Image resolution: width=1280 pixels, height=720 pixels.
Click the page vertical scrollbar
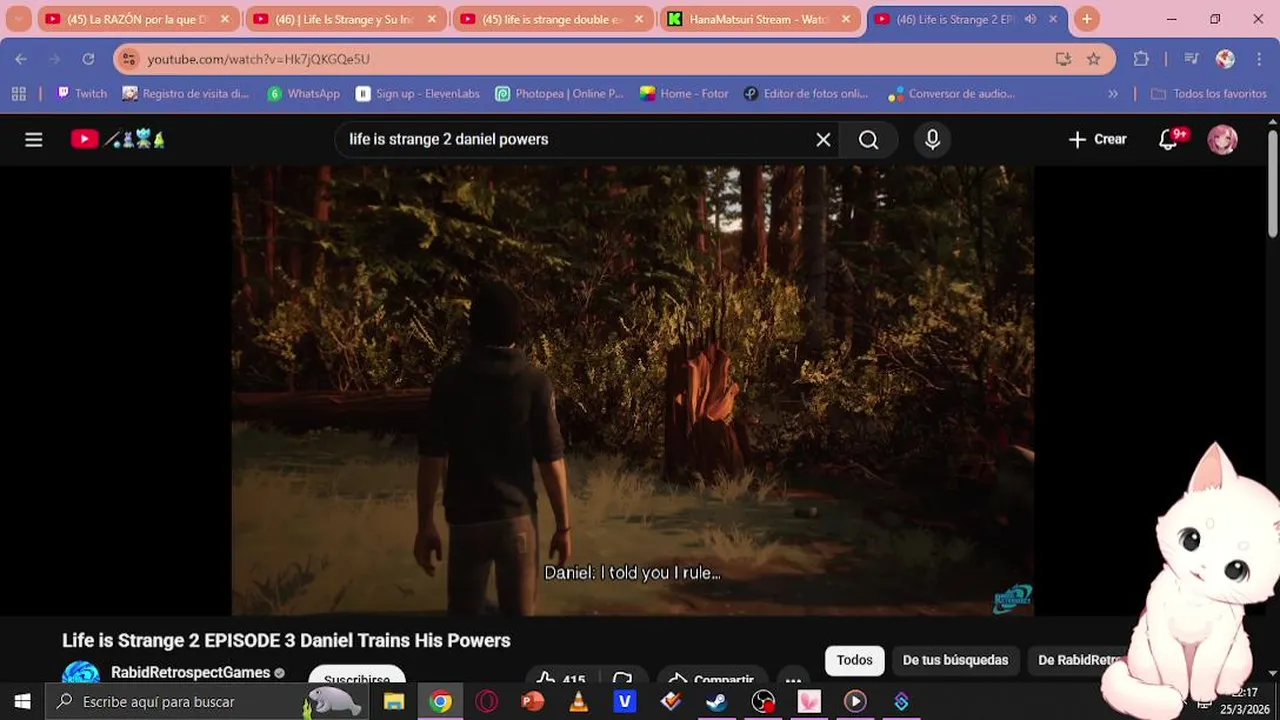[x=1272, y=185]
